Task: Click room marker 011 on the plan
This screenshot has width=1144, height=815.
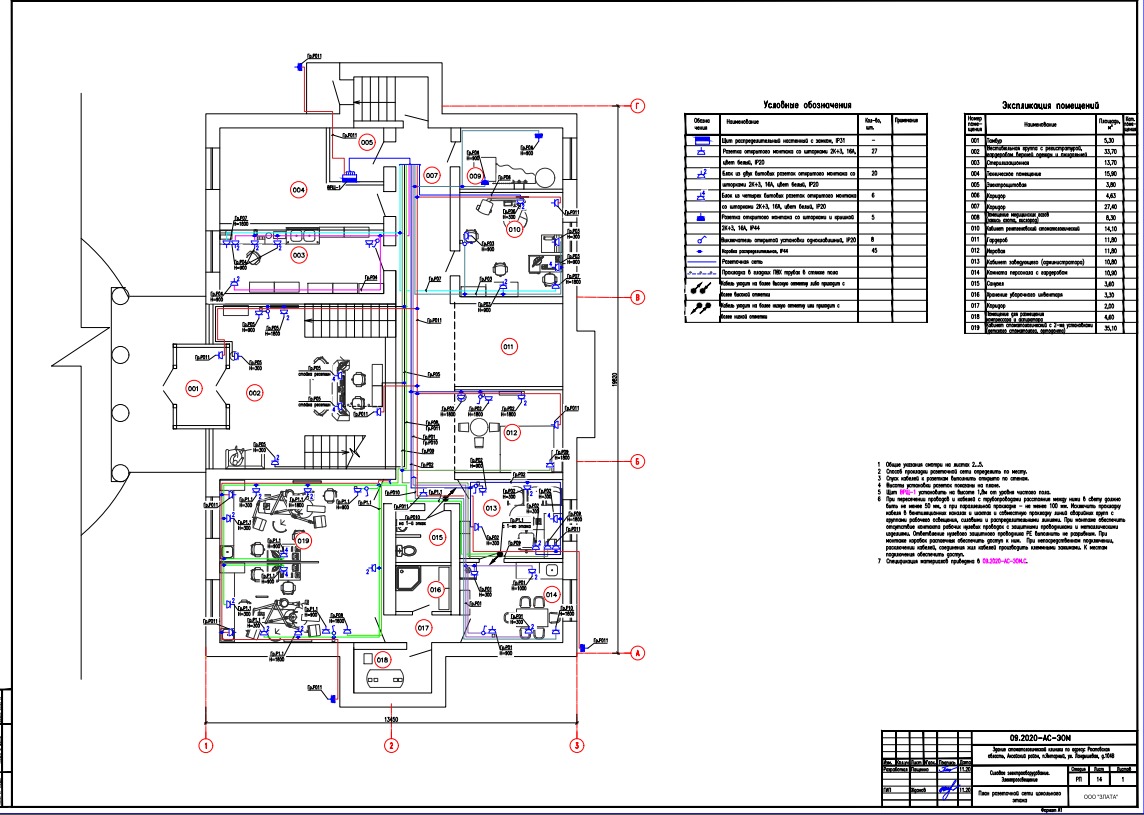Action: tap(508, 347)
